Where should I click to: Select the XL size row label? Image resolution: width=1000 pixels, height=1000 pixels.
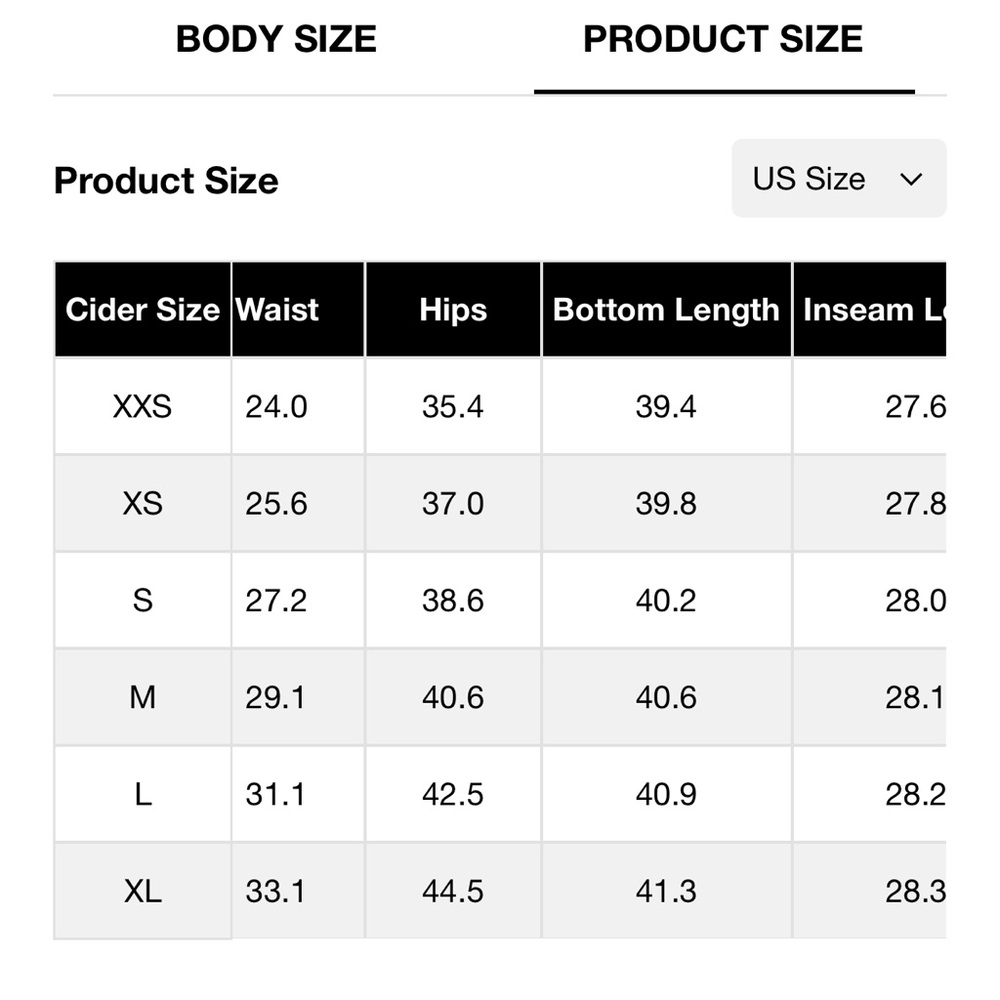coord(142,891)
